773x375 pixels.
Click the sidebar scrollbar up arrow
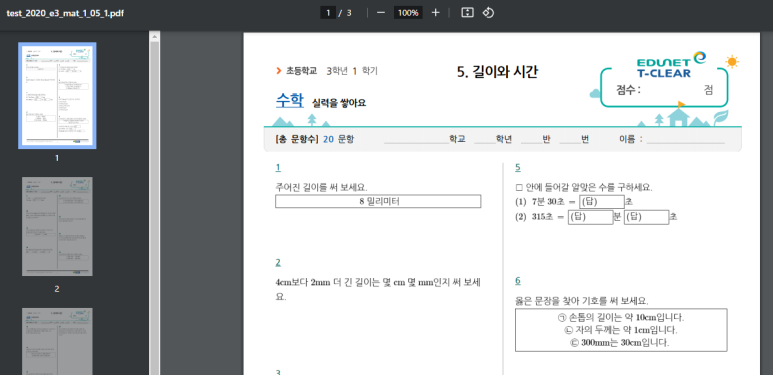(154, 36)
